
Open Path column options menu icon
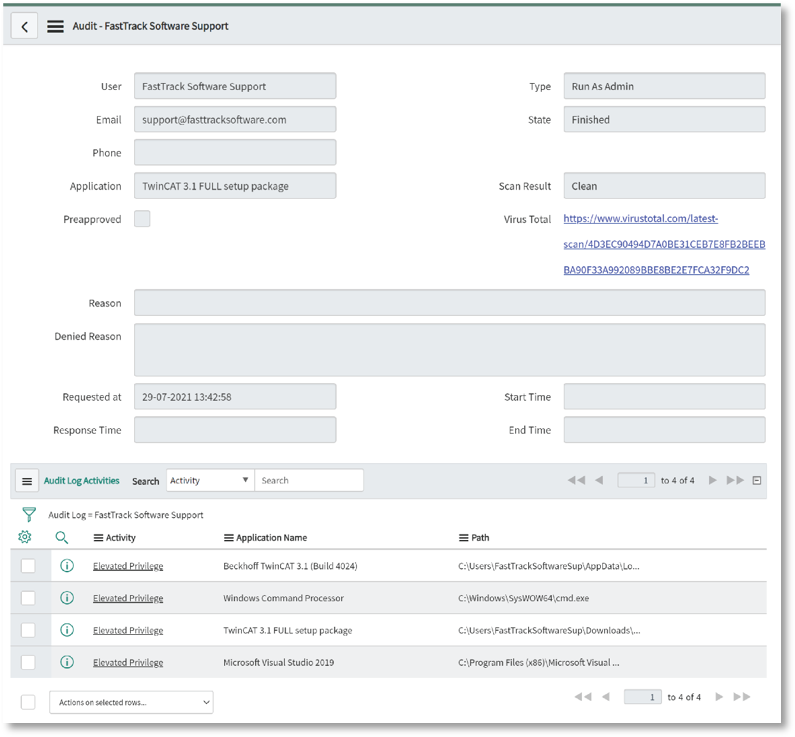pos(463,538)
